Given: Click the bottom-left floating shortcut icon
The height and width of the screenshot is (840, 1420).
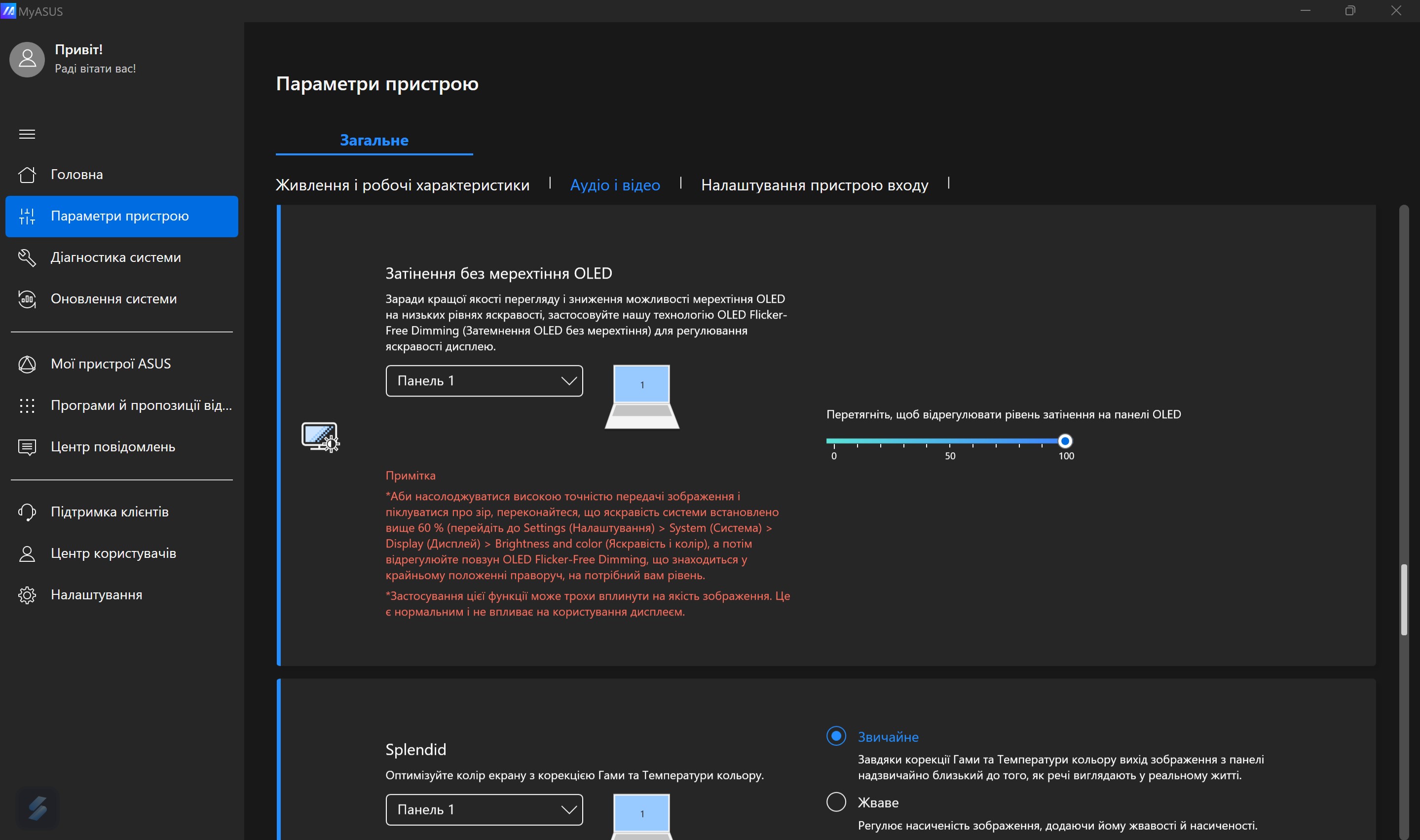Looking at the screenshot, I should coord(37,808).
